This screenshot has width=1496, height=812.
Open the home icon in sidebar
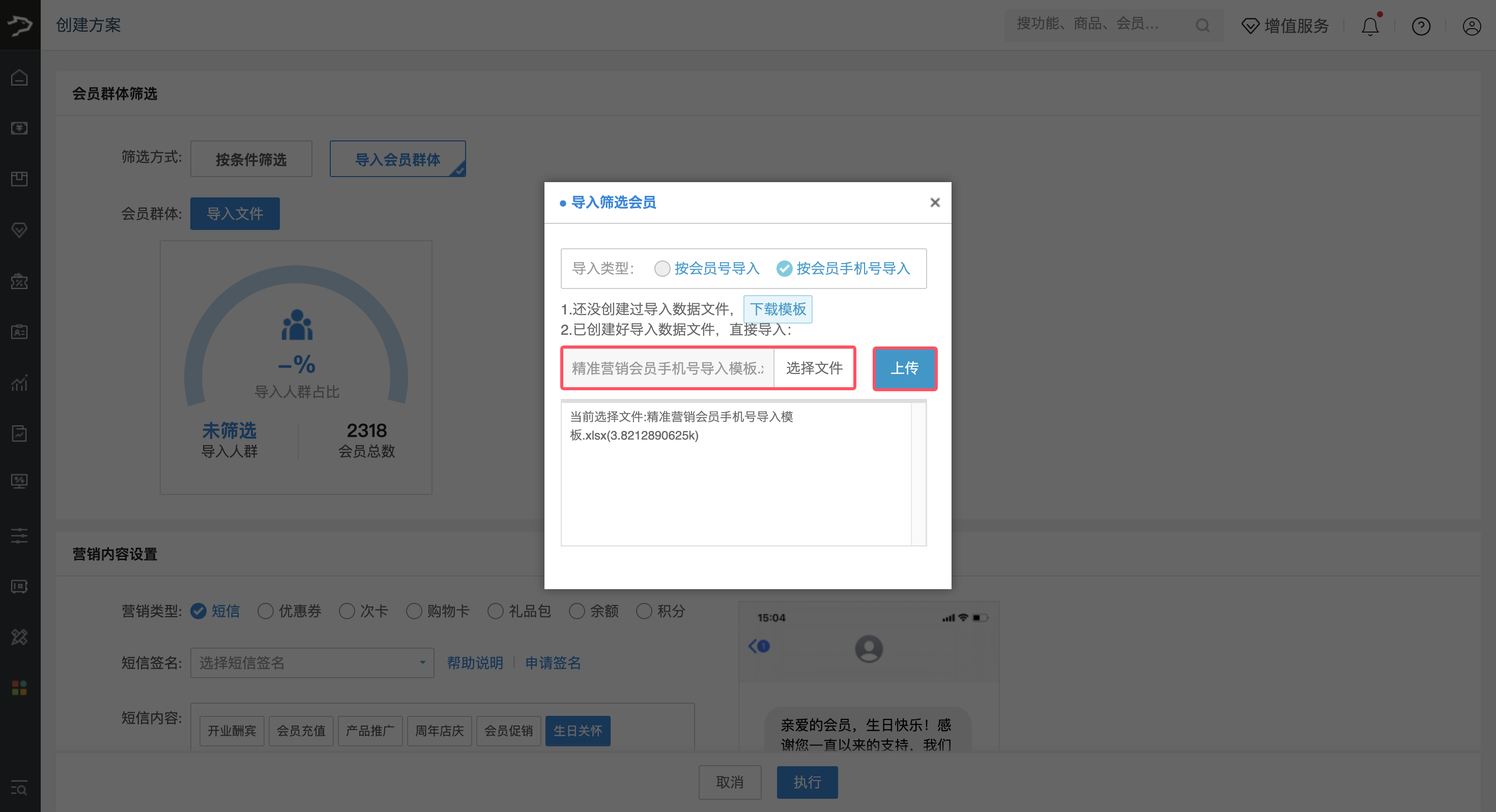pos(20,77)
